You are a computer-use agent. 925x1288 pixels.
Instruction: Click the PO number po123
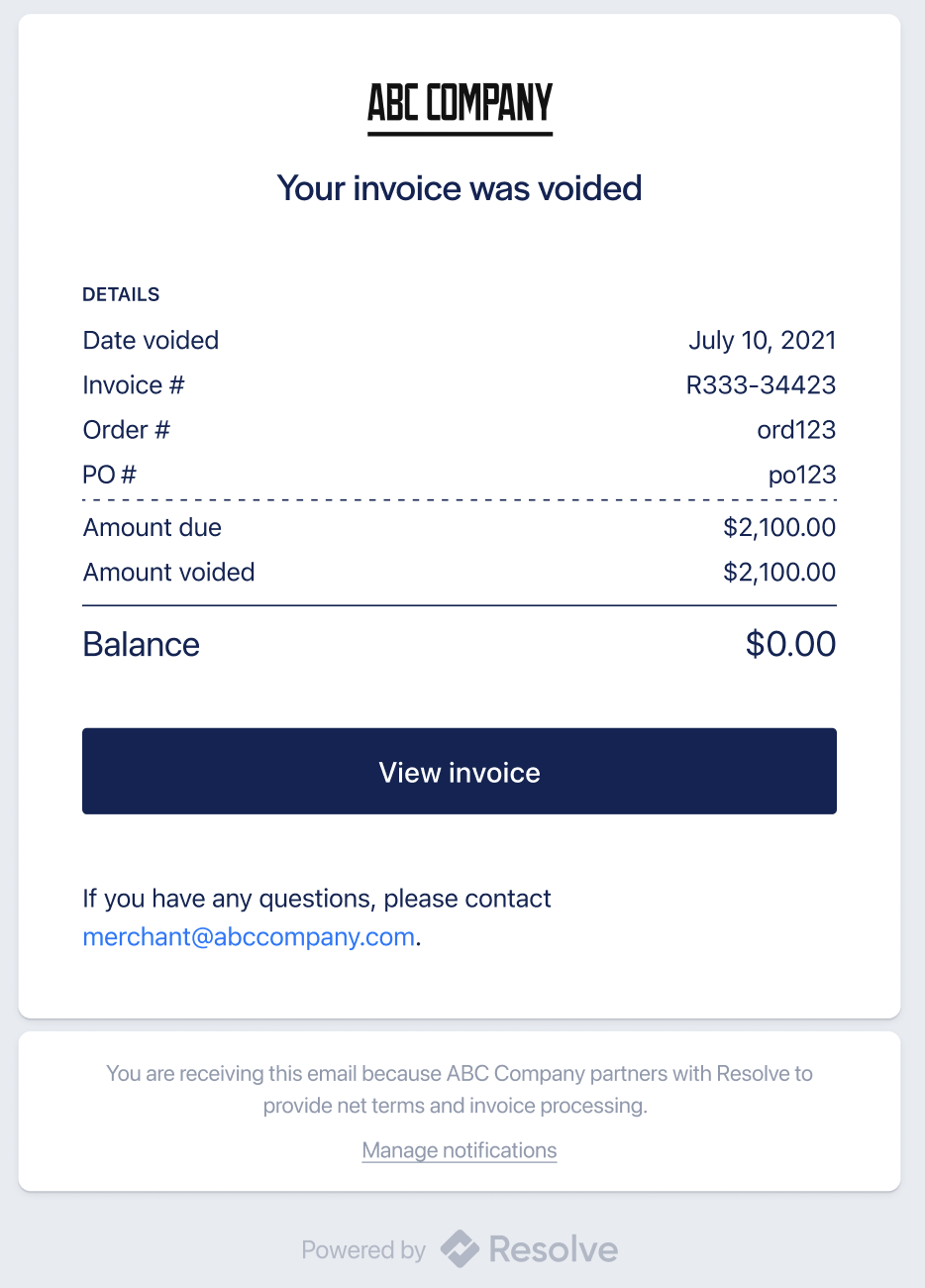(802, 475)
